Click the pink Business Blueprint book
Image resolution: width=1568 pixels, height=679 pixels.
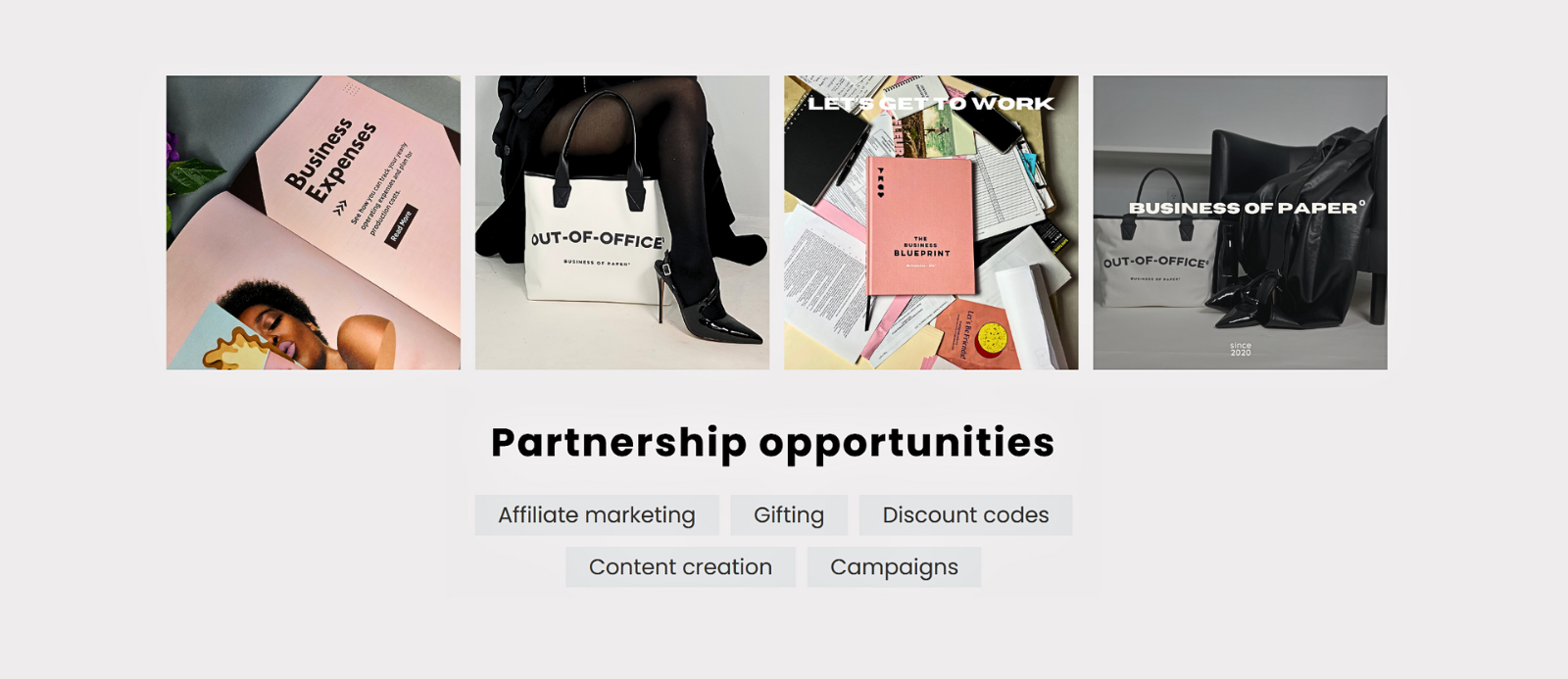pos(919,226)
